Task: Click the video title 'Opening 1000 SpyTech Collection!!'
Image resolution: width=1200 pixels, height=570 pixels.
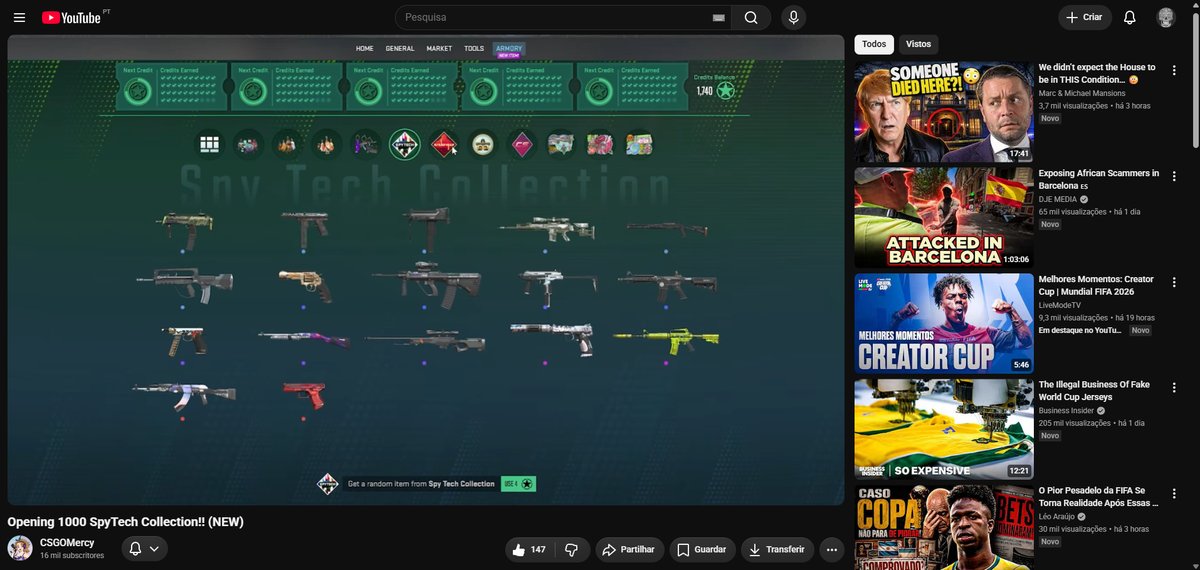Action: tap(126, 521)
